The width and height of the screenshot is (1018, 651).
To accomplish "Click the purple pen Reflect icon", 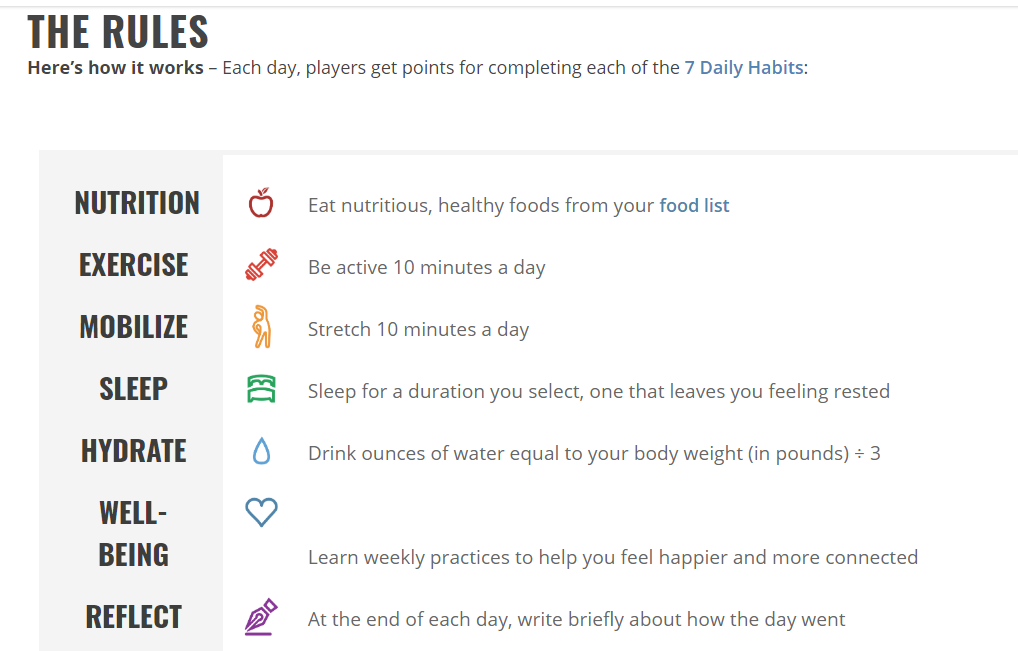I will tap(261, 617).
